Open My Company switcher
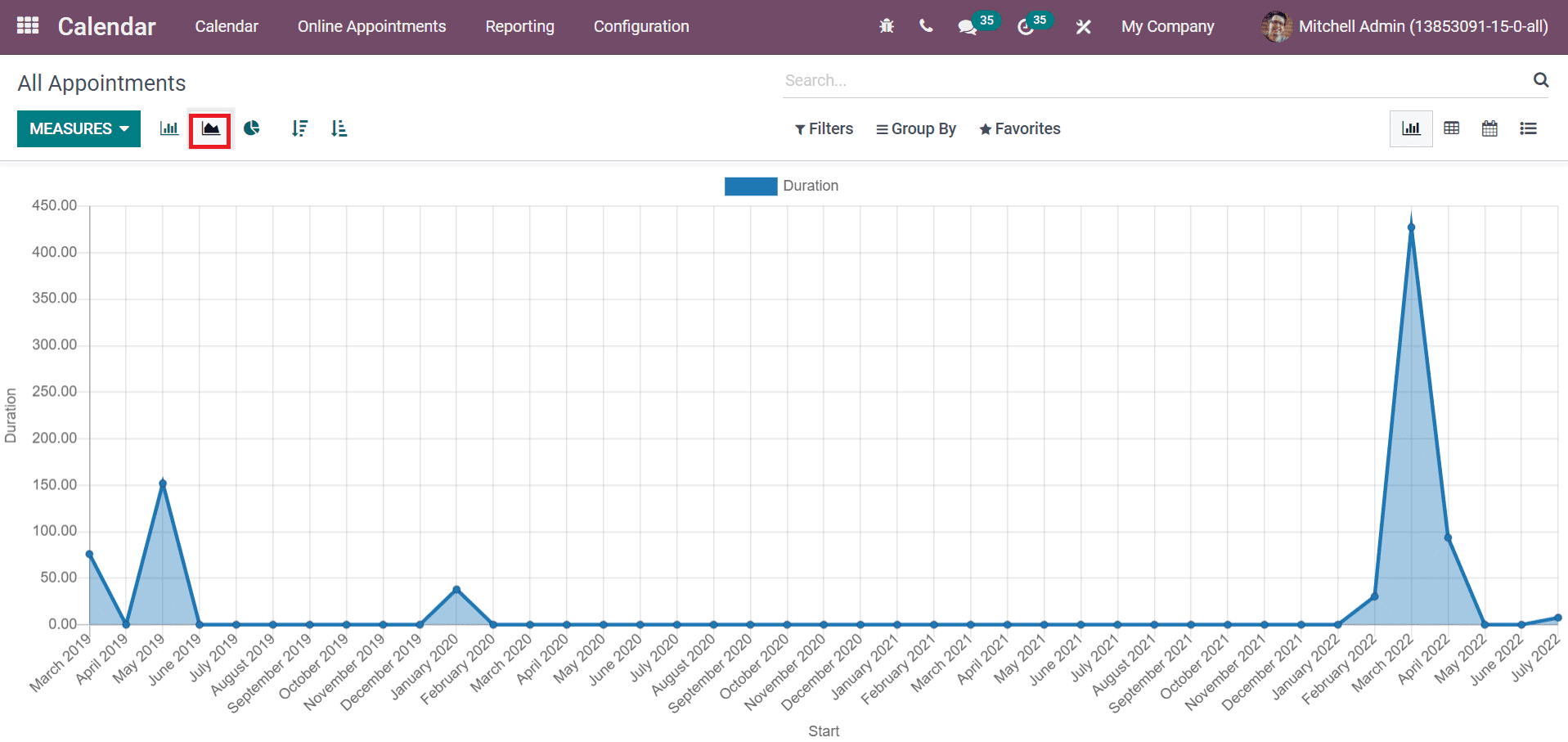The width and height of the screenshot is (1568, 742). coord(1167,26)
